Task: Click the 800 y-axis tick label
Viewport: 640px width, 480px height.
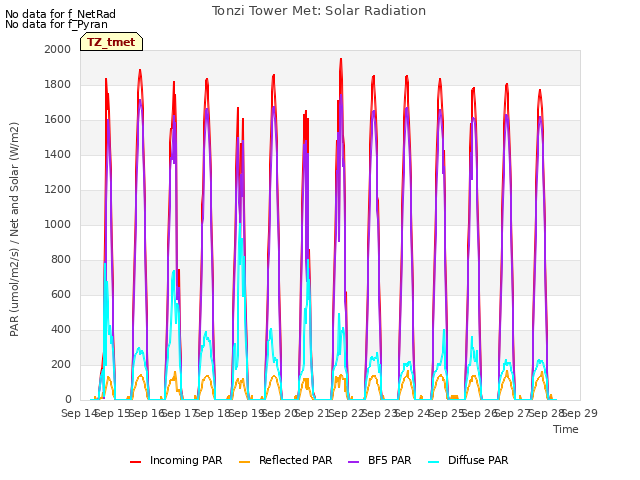Action: (x=61, y=260)
